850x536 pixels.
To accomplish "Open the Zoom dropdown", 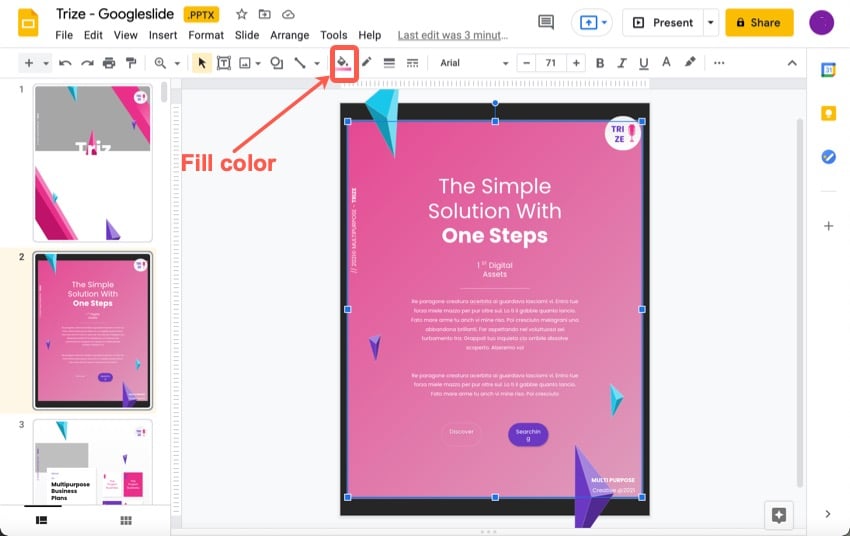I will [165, 63].
